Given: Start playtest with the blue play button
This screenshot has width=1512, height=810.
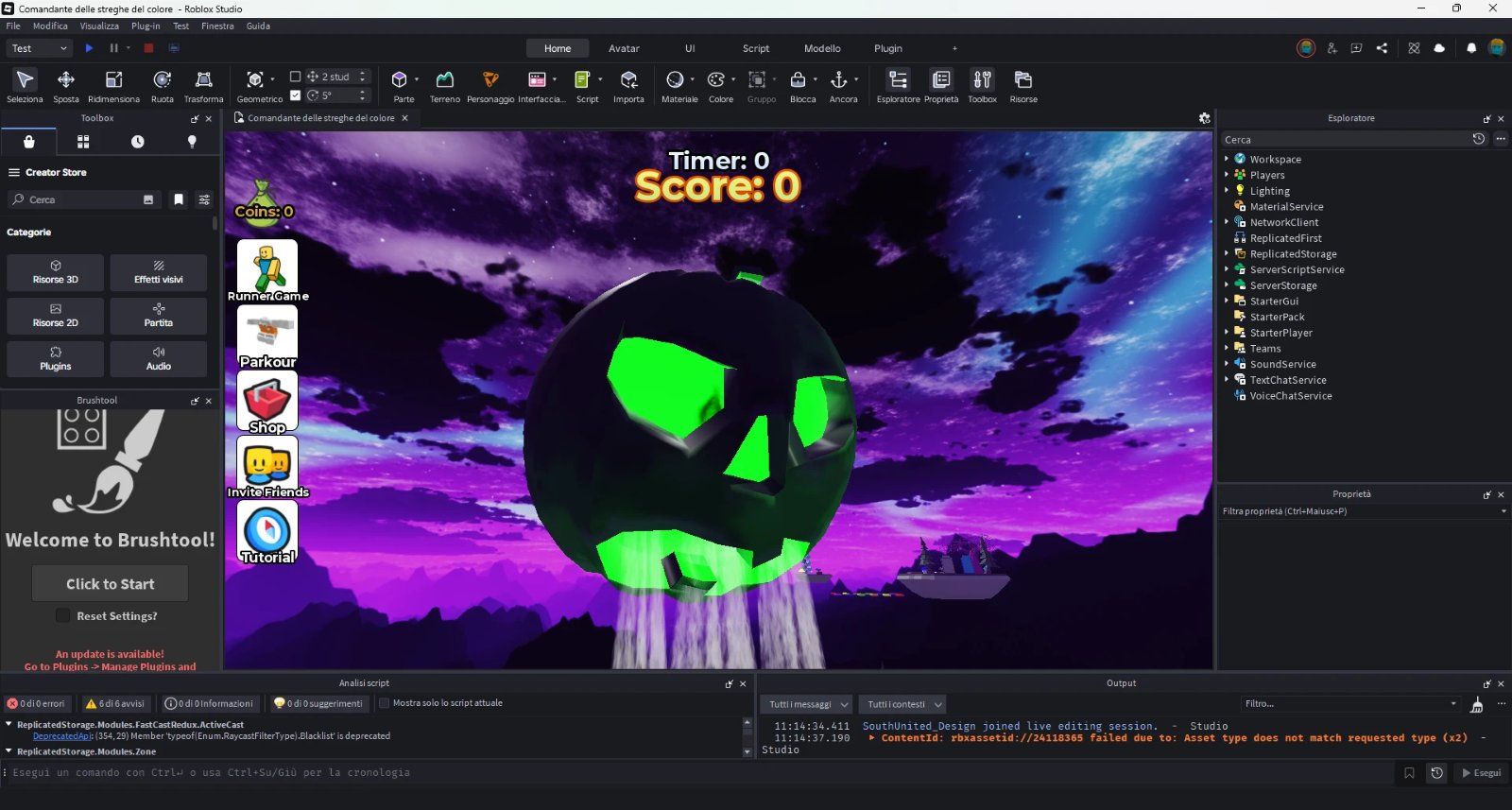Looking at the screenshot, I should [89, 48].
